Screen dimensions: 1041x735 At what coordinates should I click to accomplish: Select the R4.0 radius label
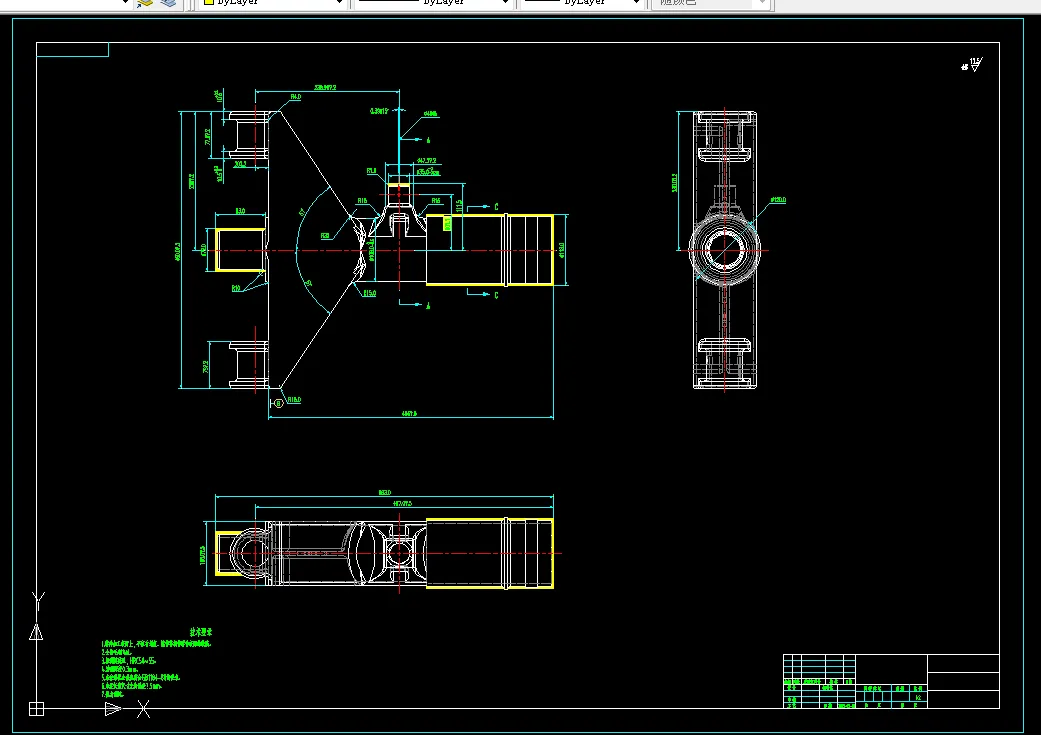pos(295,97)
